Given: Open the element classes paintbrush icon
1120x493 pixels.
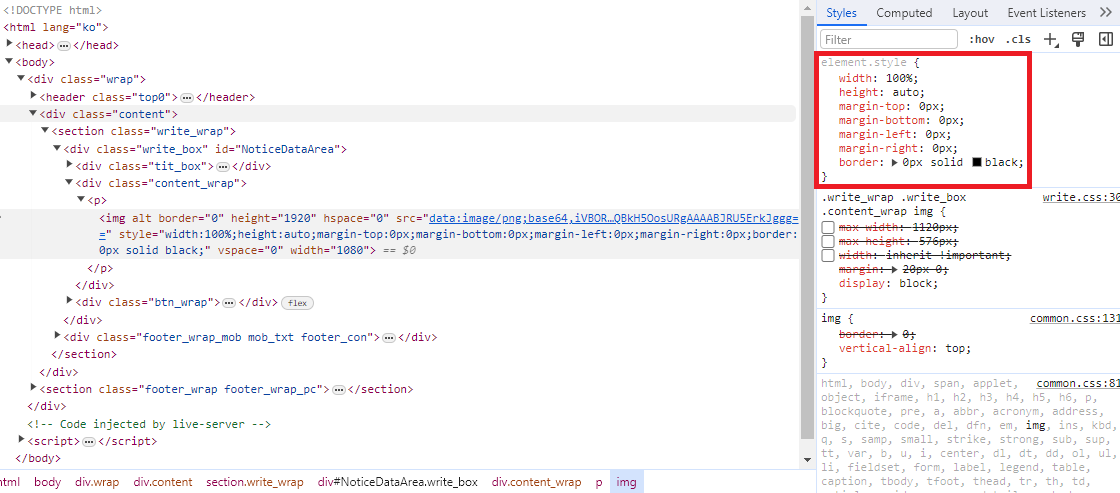Looking at the screenshot, I should tap(1079, 39).
